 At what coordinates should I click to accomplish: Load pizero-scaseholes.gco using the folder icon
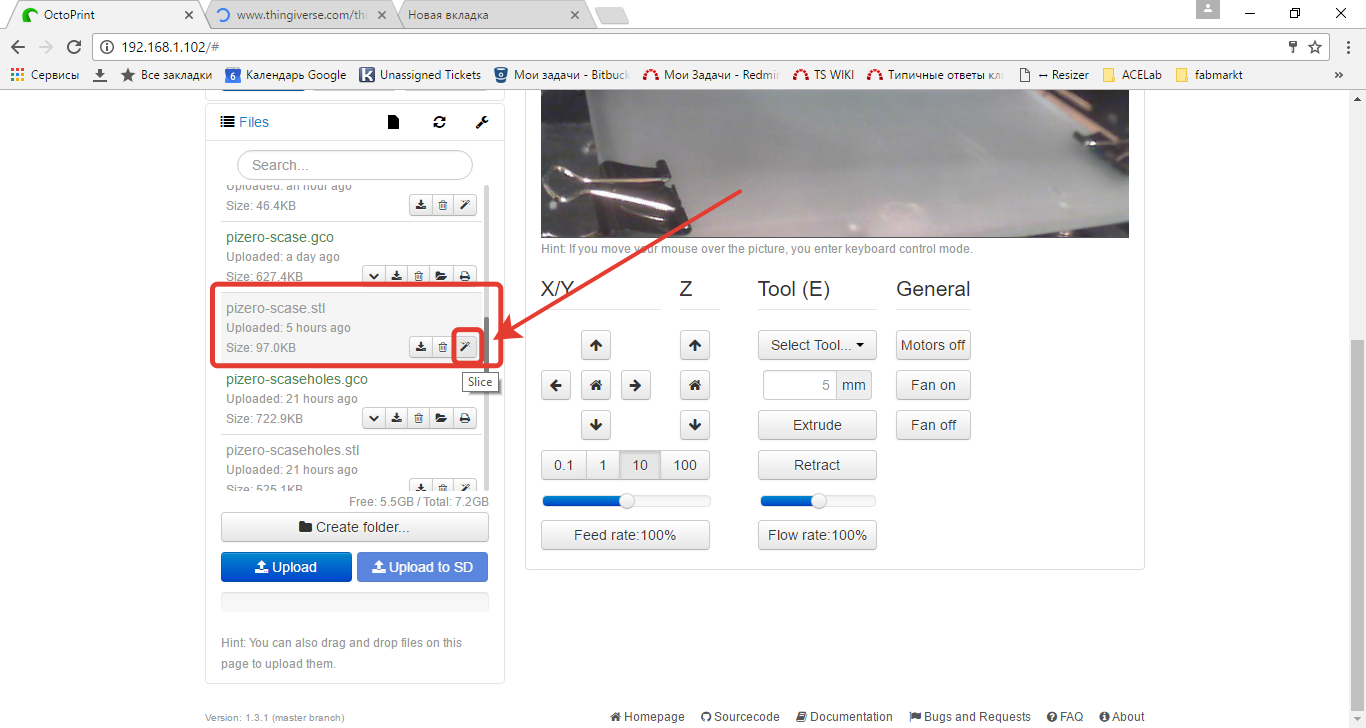(442, 418)
